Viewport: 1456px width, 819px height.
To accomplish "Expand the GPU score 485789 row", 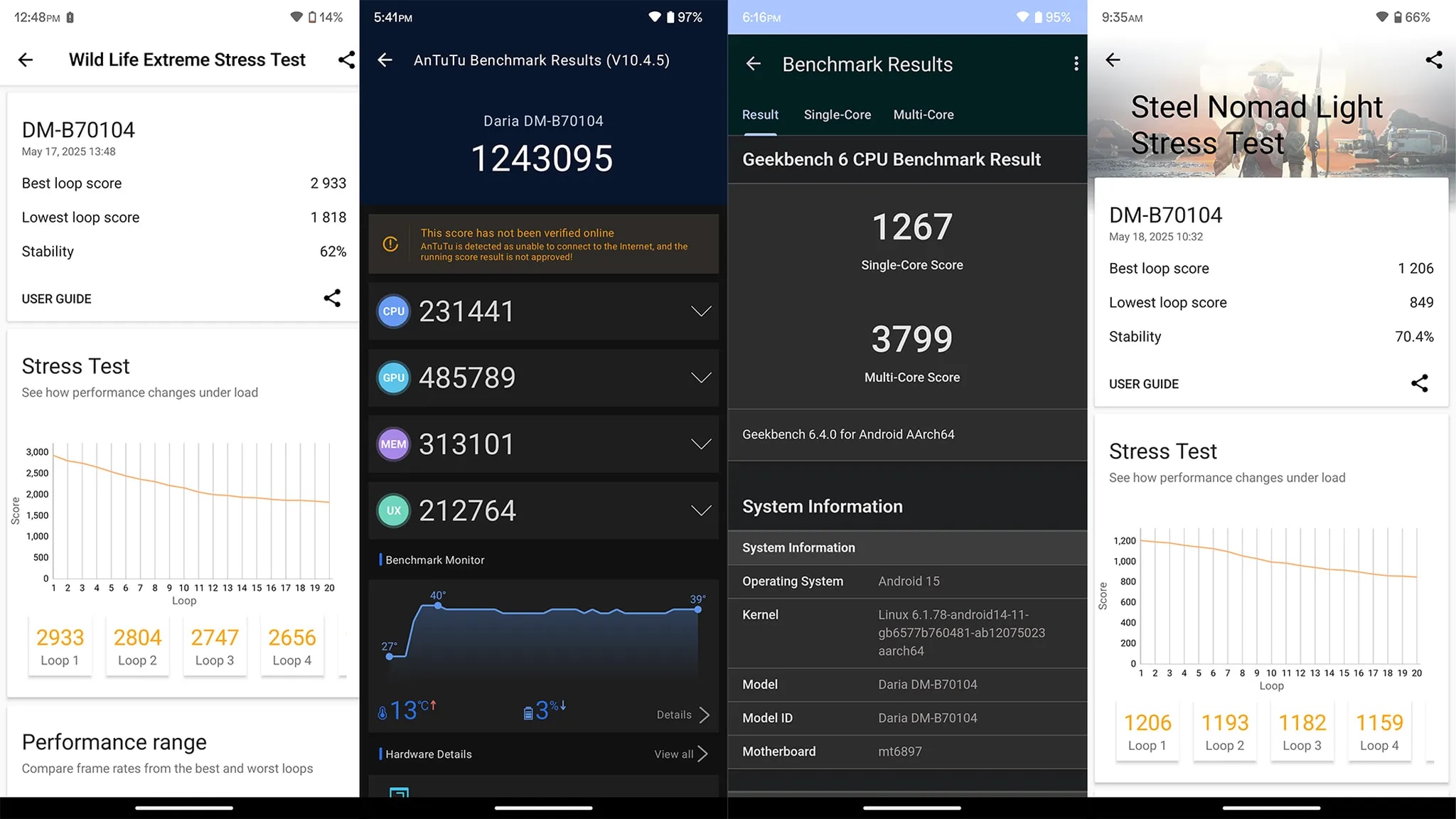I will pyautogui.click(x=700, y=378).
